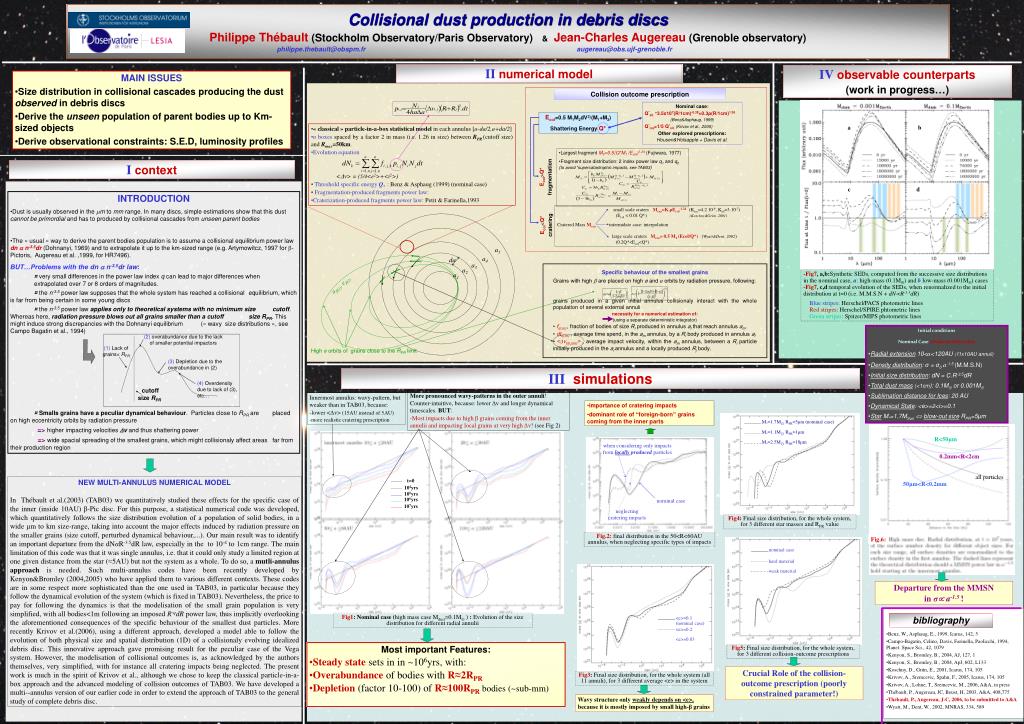Click author name Philippe Thébault
This screenshot has width=1024, height=724.
(259, 38)
